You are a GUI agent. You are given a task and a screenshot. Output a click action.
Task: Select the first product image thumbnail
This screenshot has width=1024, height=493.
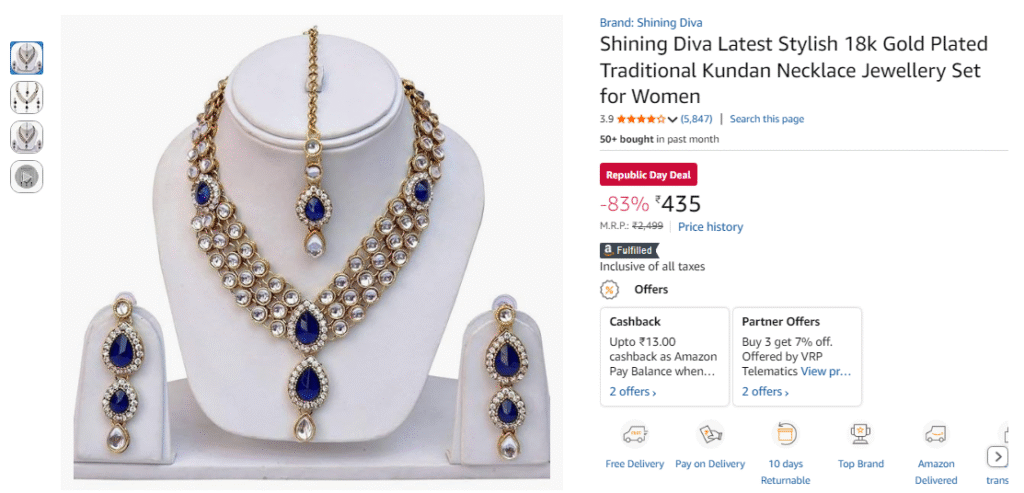(x=26, y=58)
